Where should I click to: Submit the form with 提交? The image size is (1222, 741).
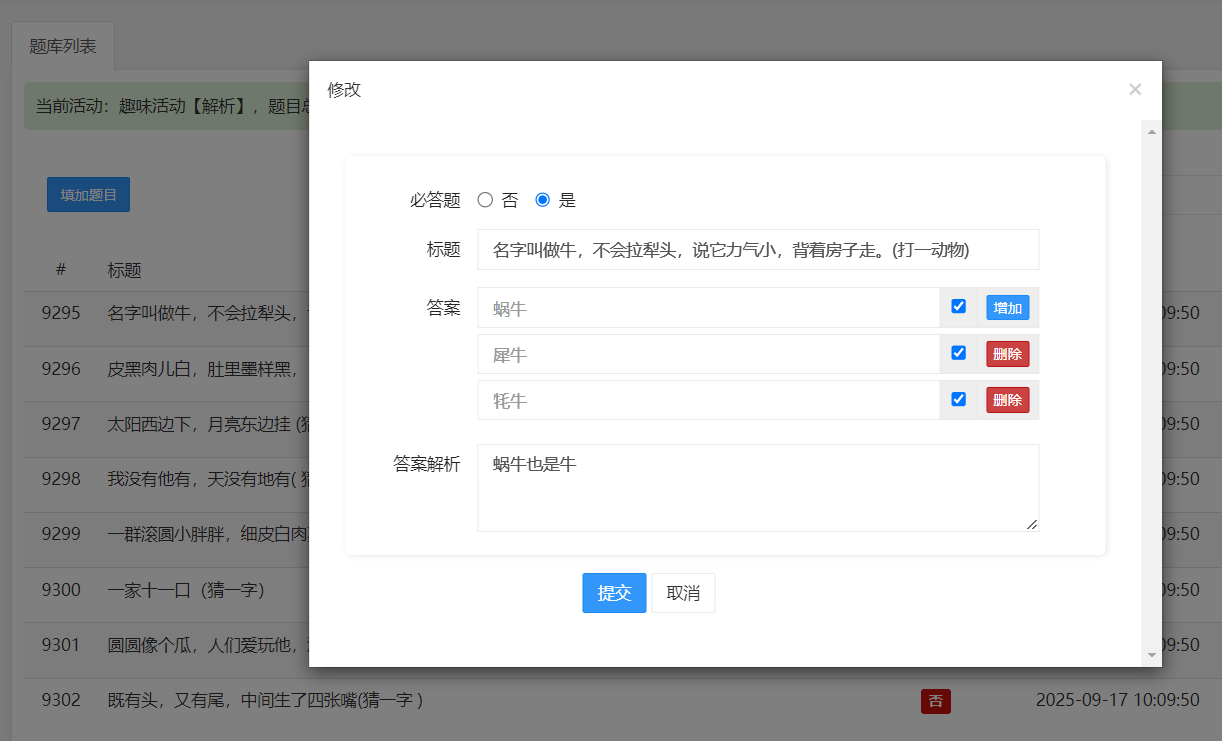614,593
